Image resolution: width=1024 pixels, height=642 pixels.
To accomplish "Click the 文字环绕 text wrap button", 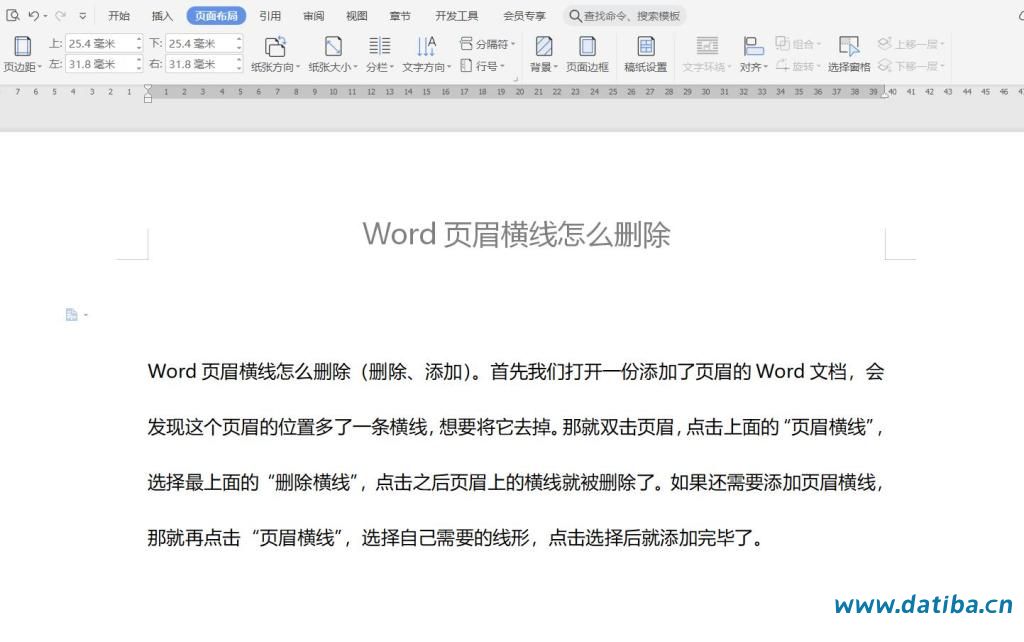I will click(x=707, y=54).
